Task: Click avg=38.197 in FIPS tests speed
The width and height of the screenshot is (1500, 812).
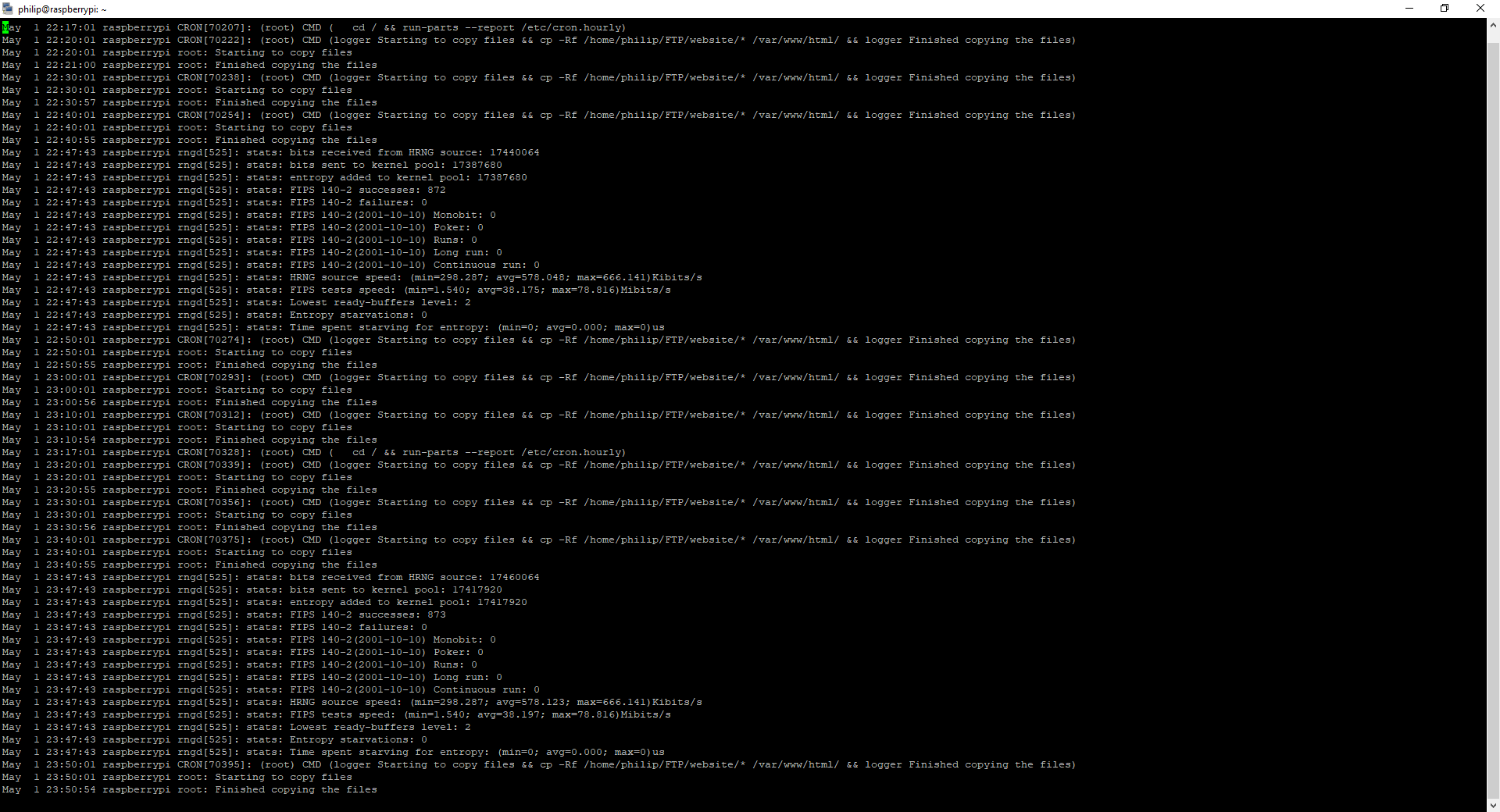Action: pos(509,714)
